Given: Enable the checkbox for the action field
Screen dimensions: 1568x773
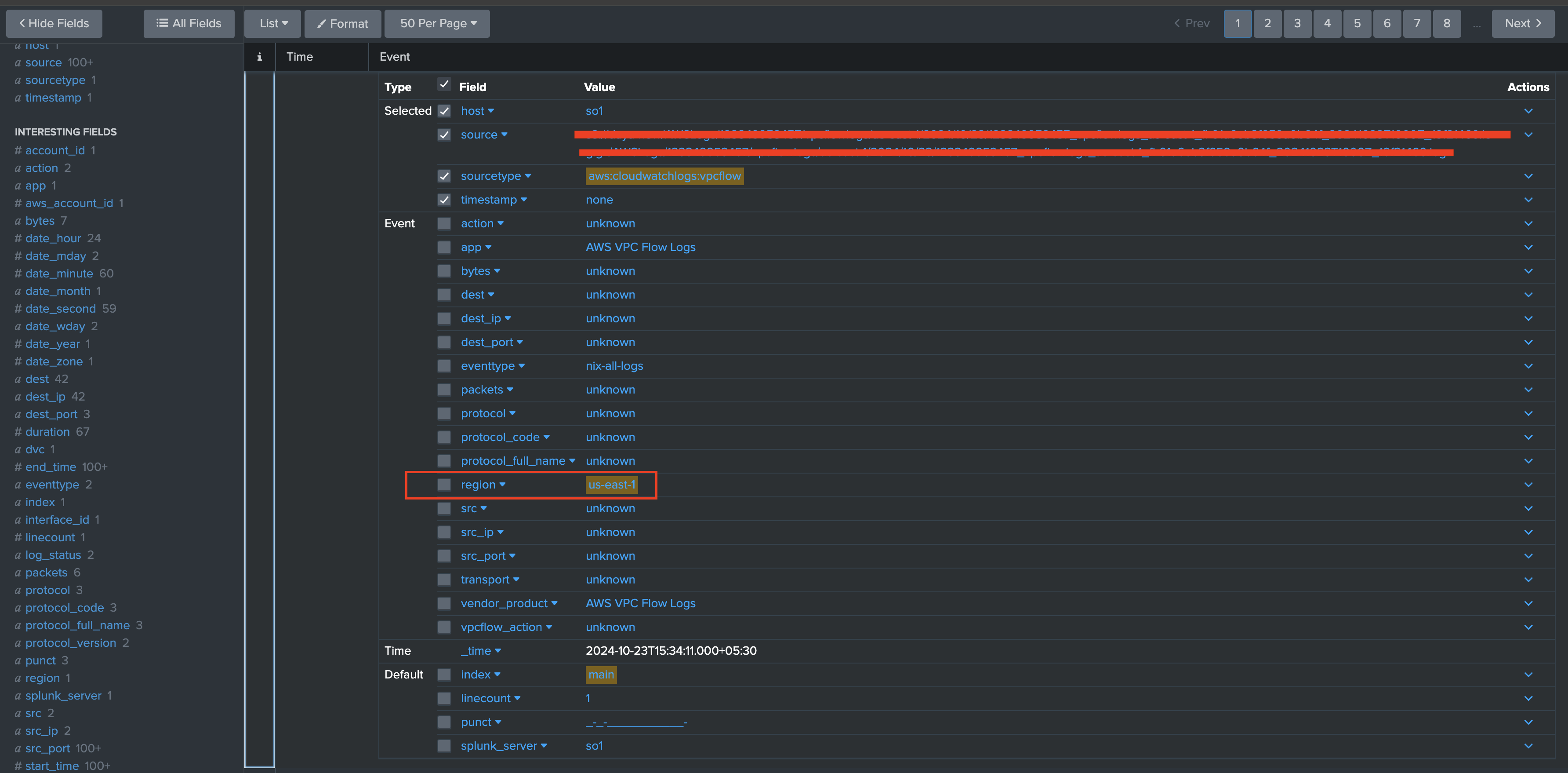Looking at the screenshot, I should pyautogui.click(x=444, y=223).
